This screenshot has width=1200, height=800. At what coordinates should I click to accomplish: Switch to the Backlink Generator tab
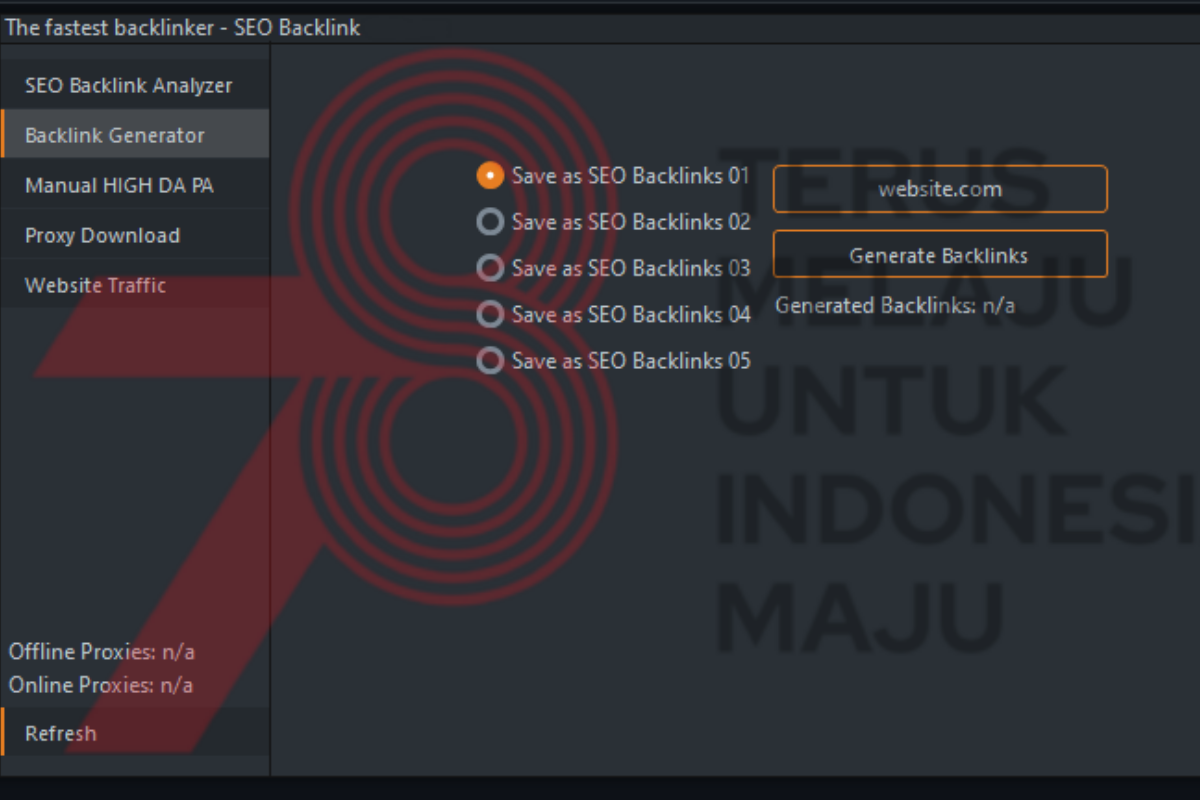115,135
